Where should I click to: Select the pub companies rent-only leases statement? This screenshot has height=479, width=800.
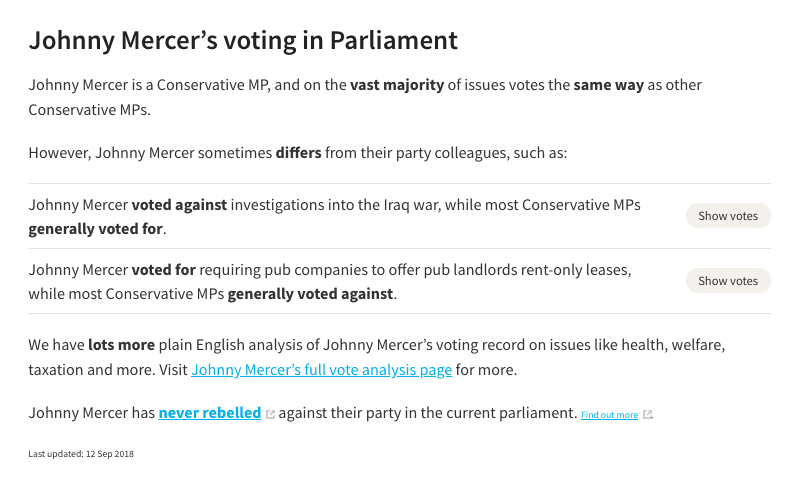(330, 282)
